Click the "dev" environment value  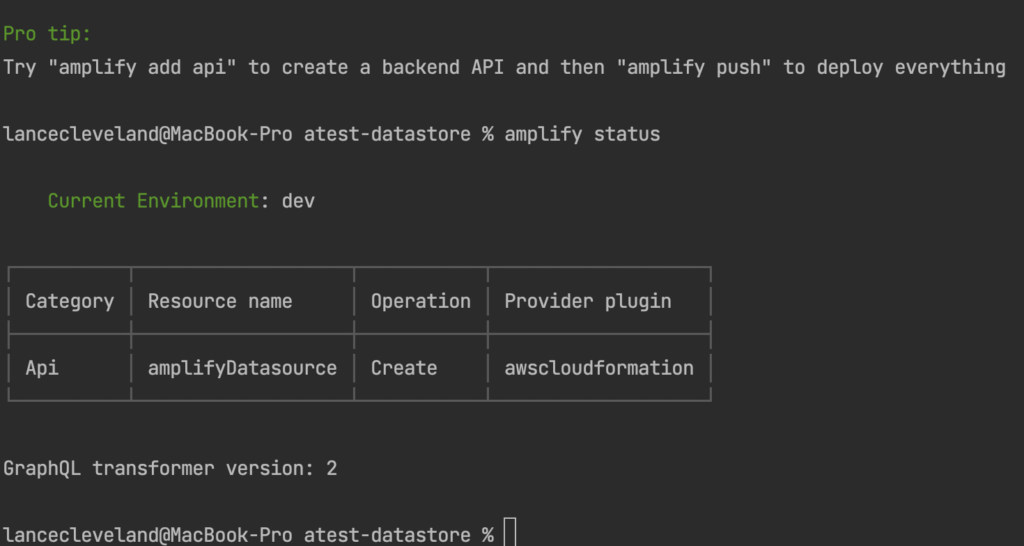299,201
